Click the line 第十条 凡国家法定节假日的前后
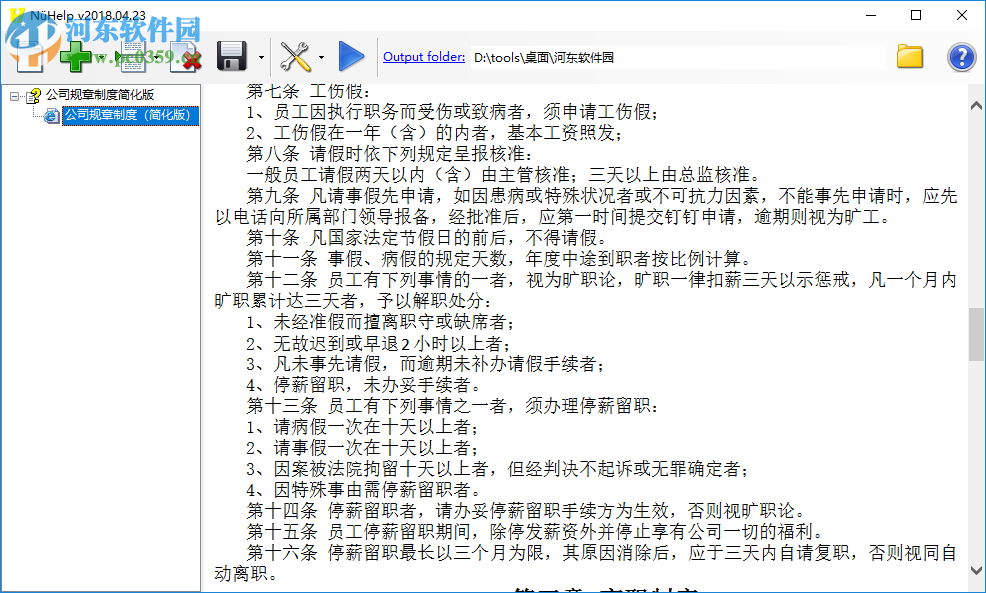986x593 pixels. click(x=426, y=238)
